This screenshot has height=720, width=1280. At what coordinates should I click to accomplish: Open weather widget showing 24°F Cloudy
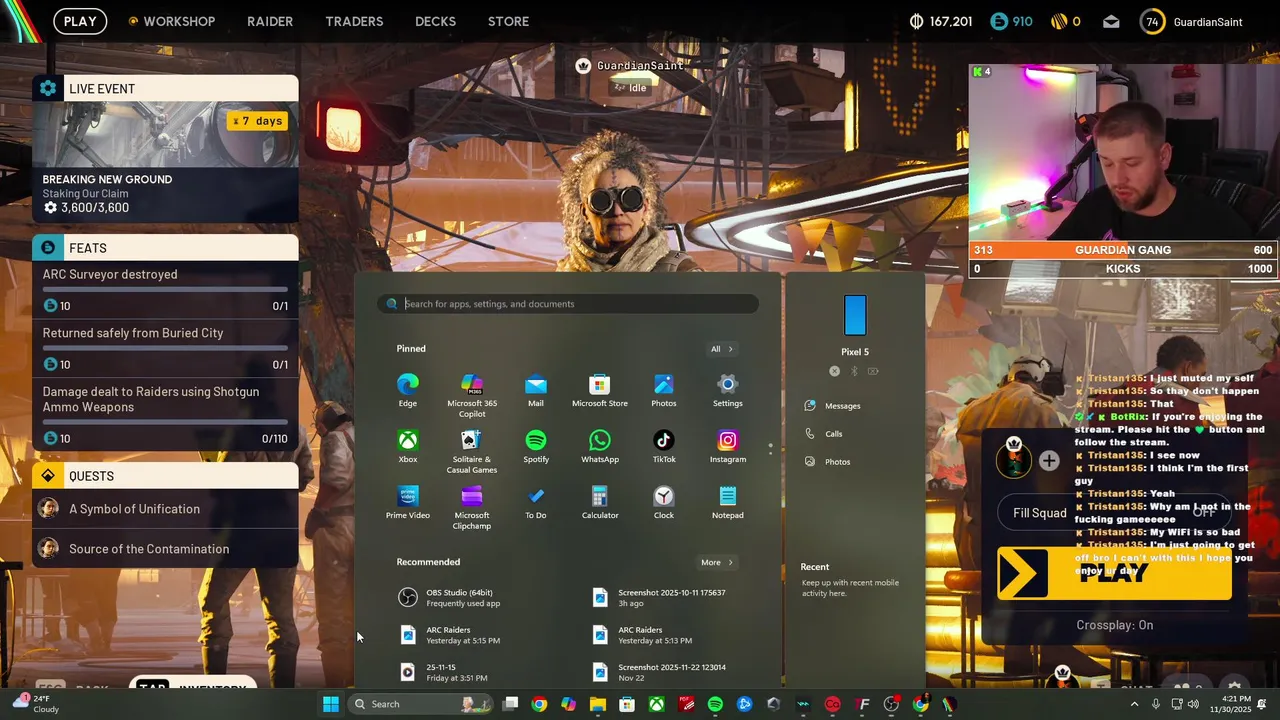[35, 704]
